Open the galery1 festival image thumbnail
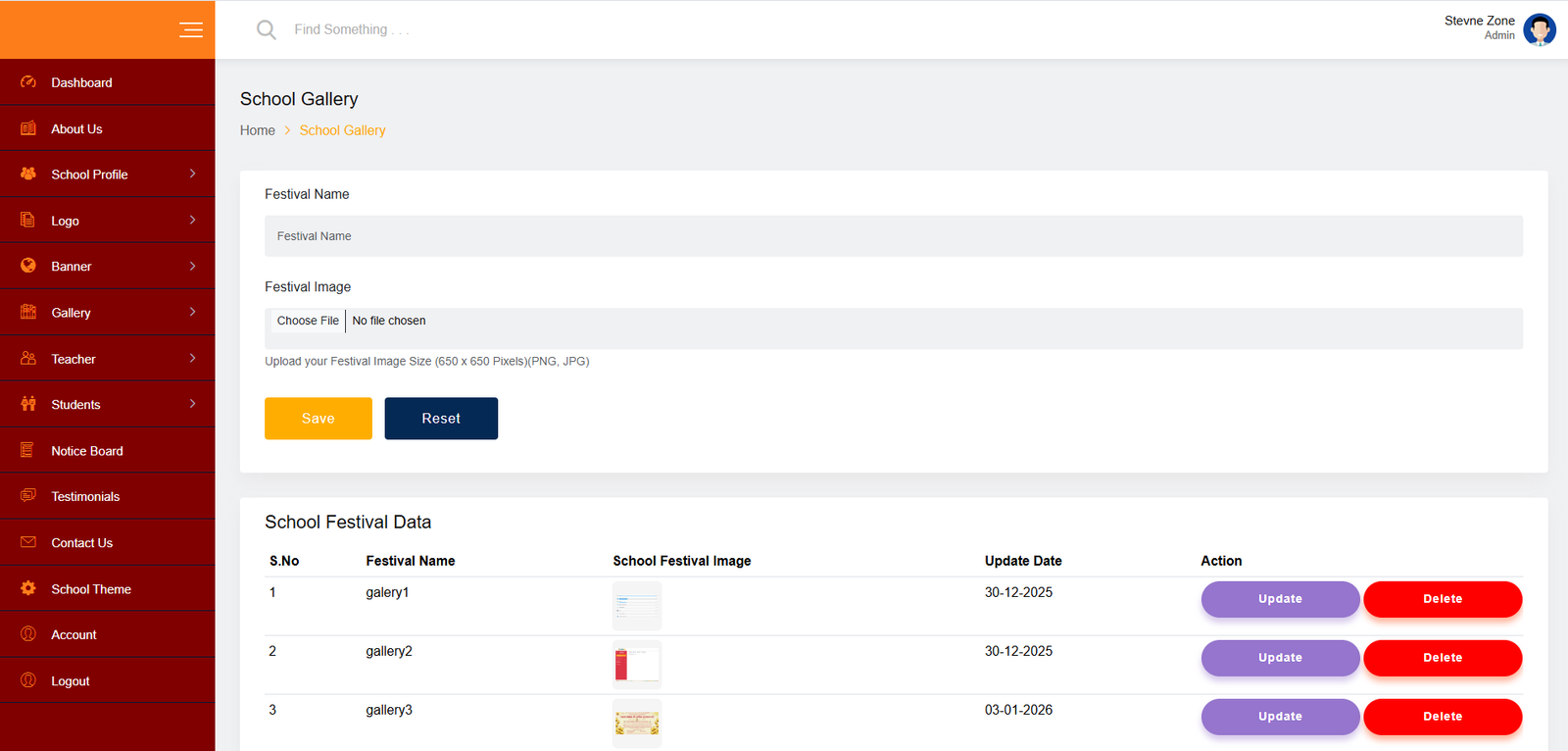This screenshot has width=1568, height=751. [x=637, y=606]
